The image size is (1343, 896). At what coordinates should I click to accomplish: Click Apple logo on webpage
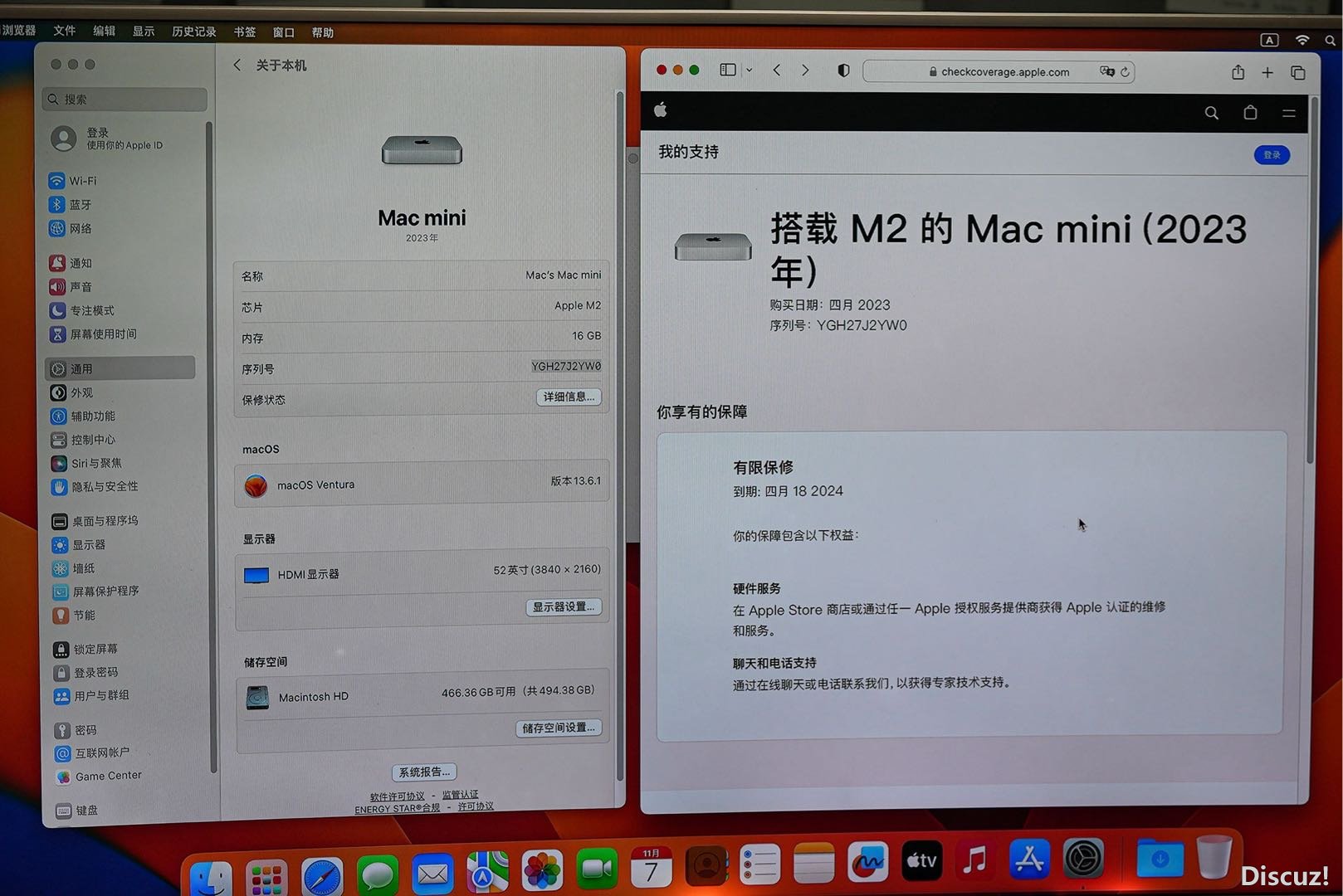pos(661,110)
